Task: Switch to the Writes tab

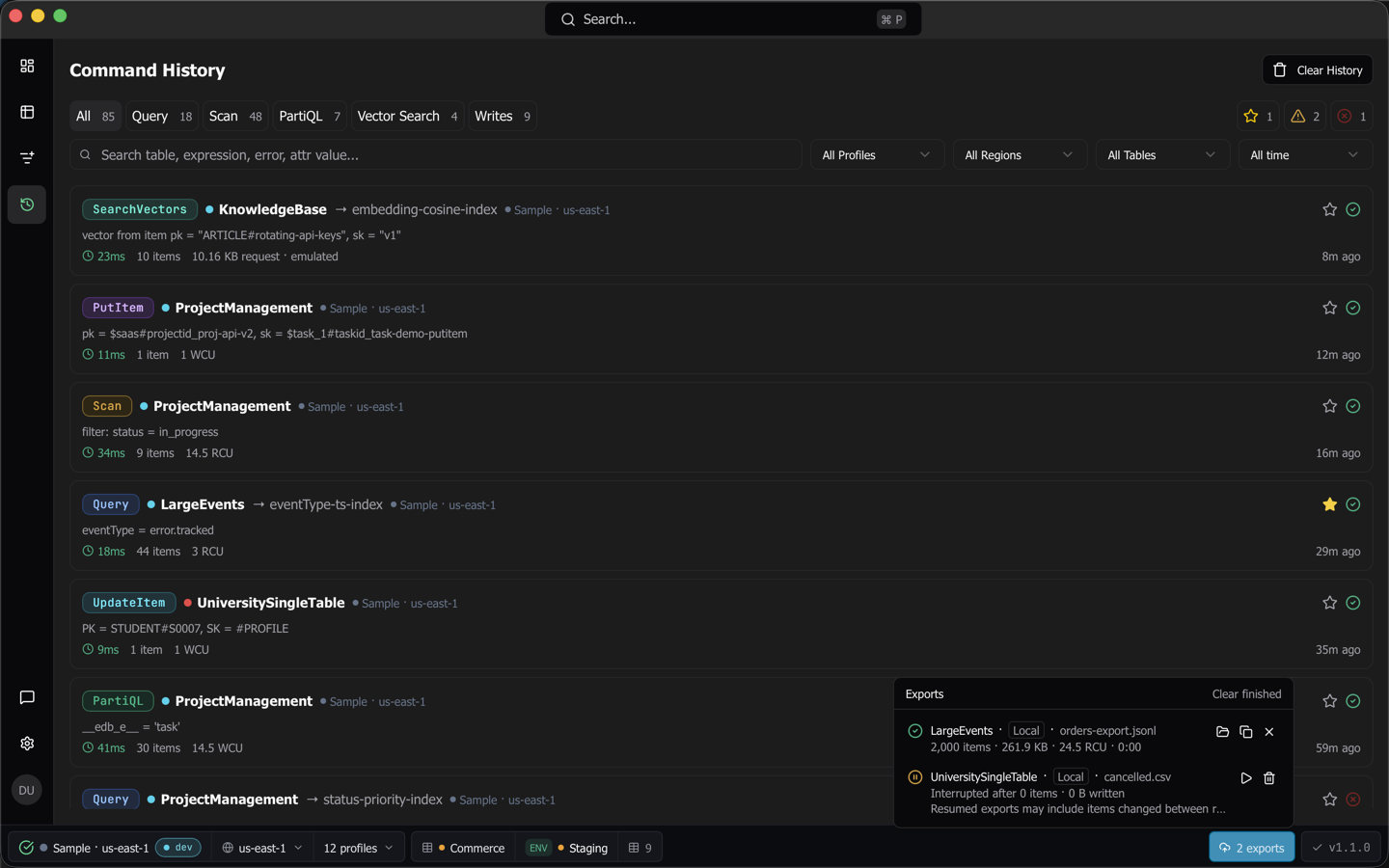Action: point(503,116)
